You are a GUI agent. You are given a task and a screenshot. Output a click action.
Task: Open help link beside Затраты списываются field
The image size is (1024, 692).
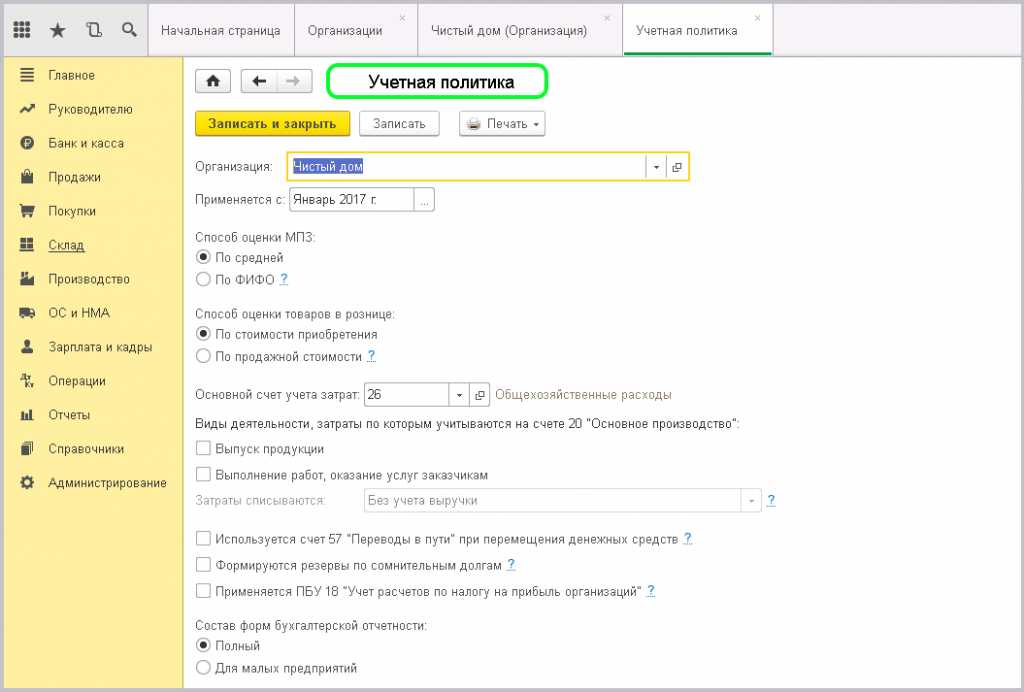click(771, 500)
